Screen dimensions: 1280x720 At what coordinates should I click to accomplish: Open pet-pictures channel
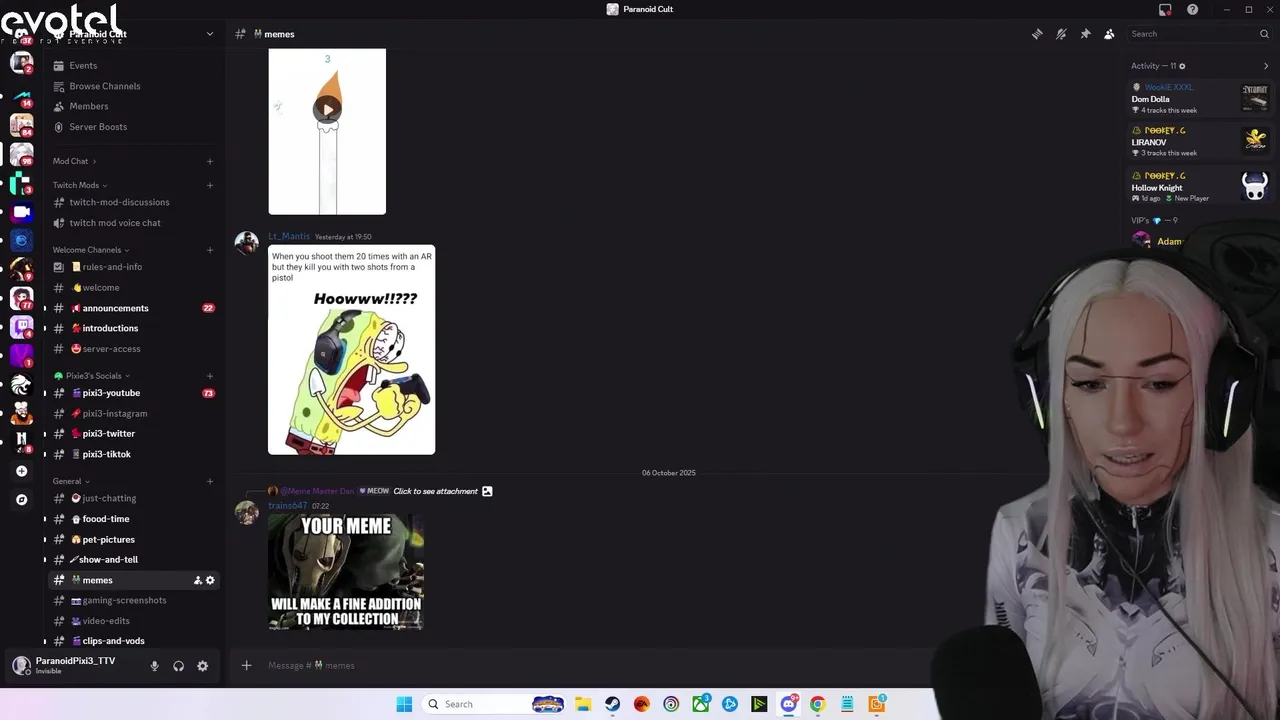132,540
